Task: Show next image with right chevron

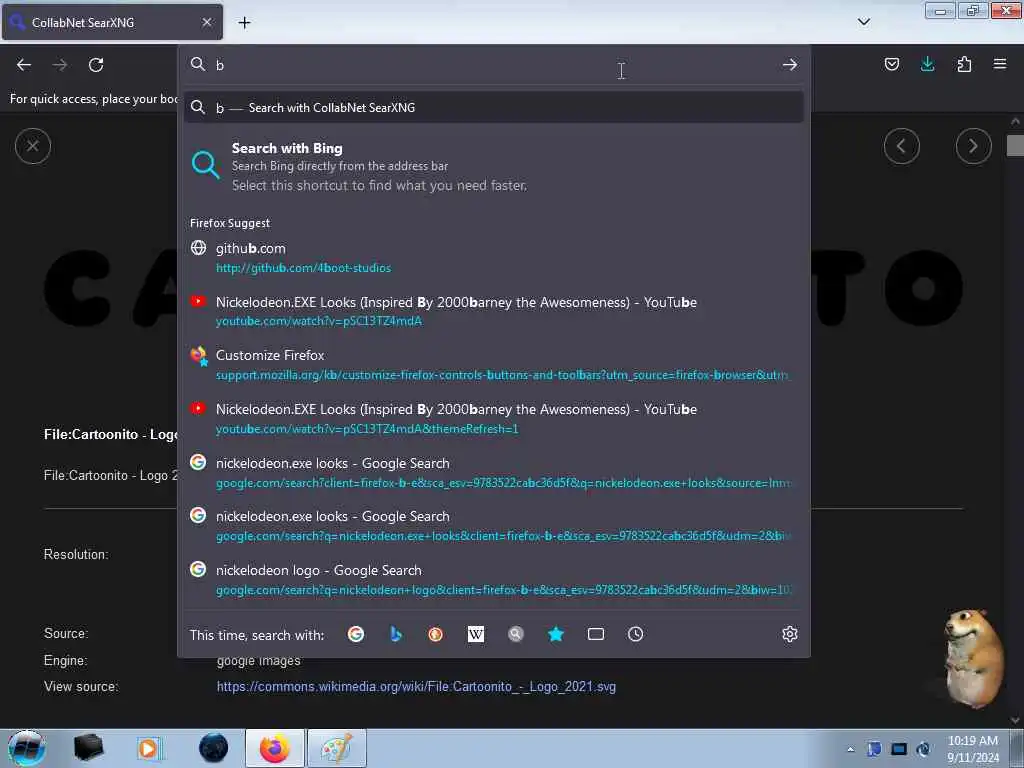Action: coord(973,146)
